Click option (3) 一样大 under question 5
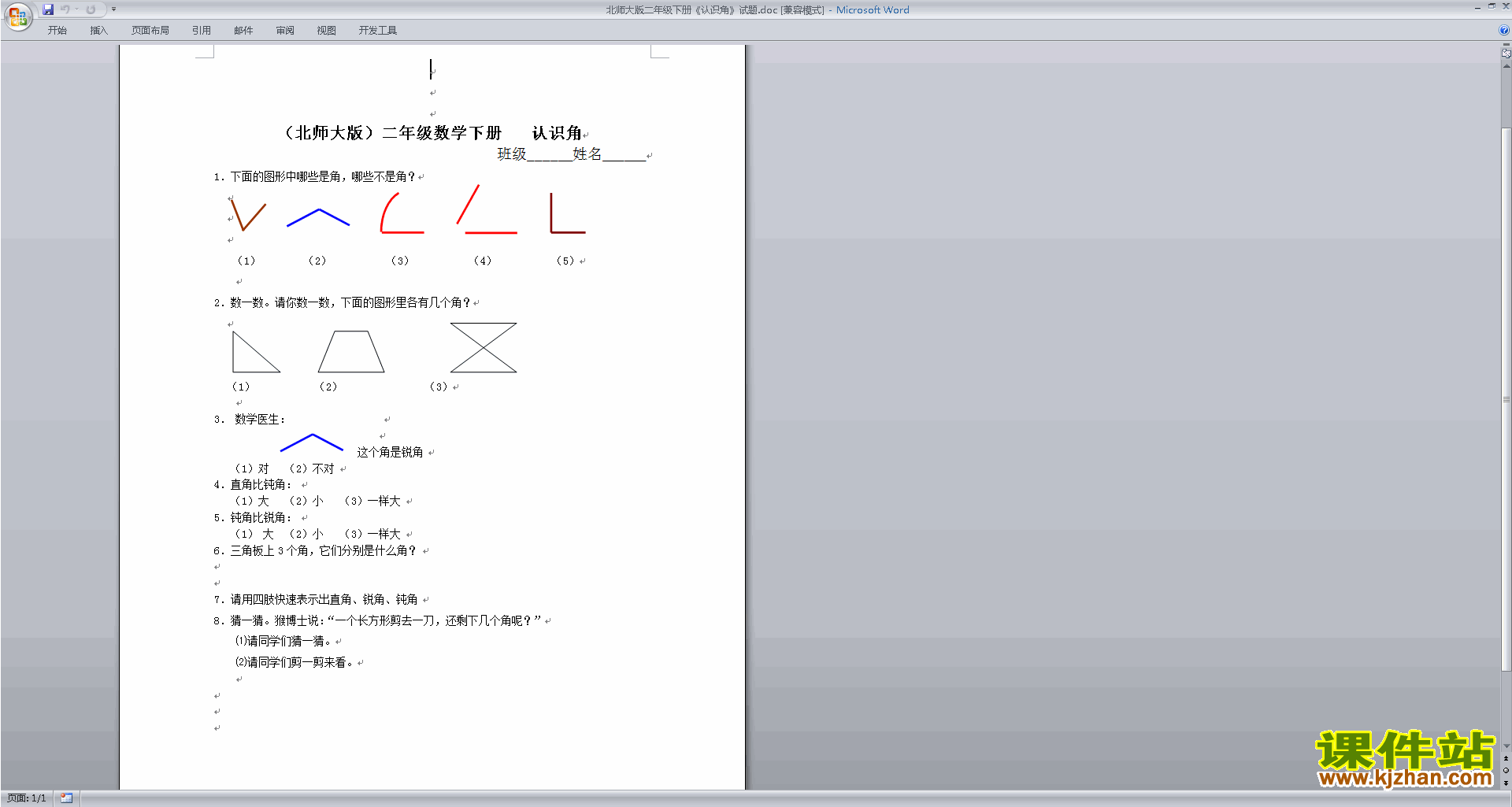1512x807 pixels. point(372,535)
